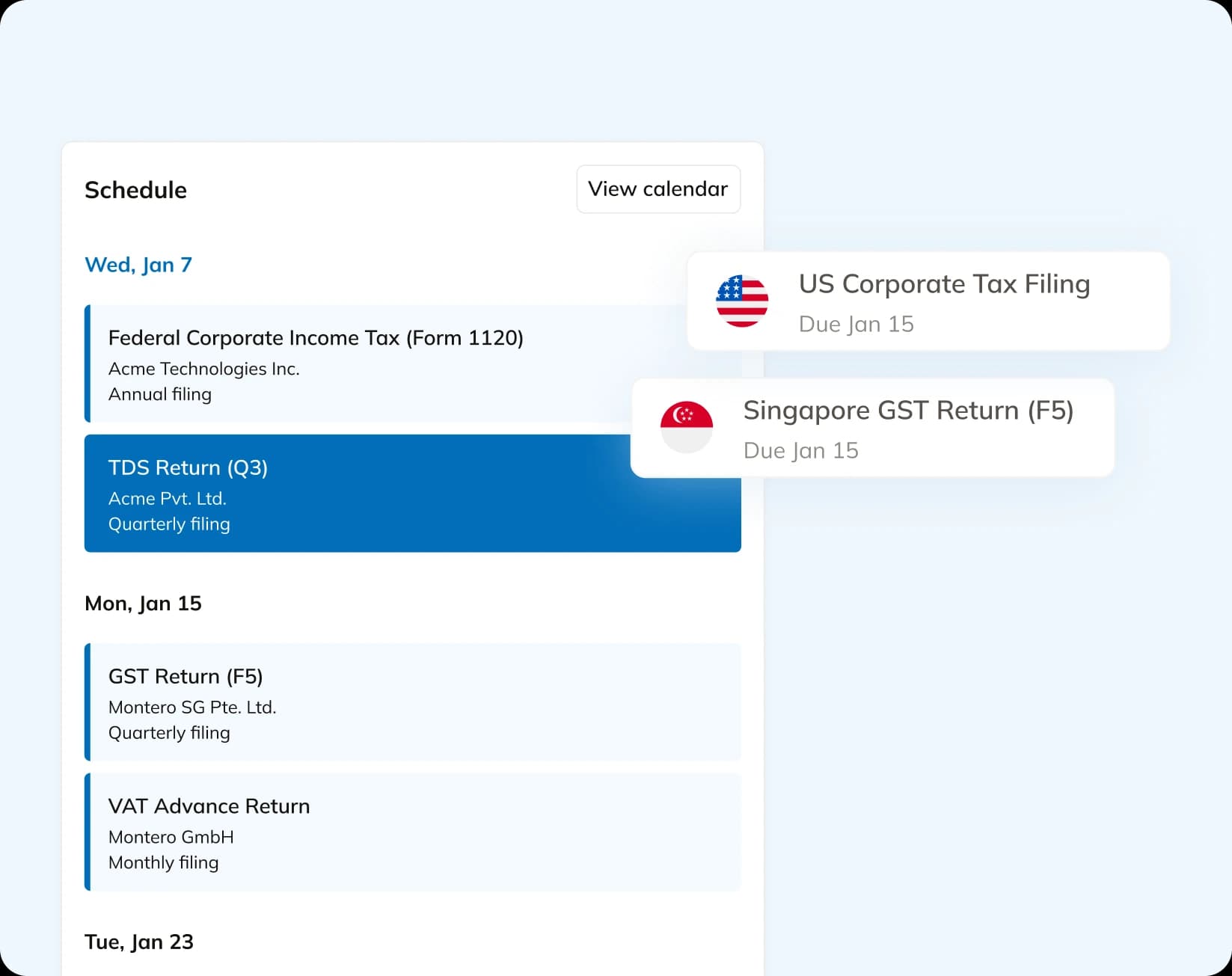Click the Mon, Jan 15 date heading

[x=143, y=604]
